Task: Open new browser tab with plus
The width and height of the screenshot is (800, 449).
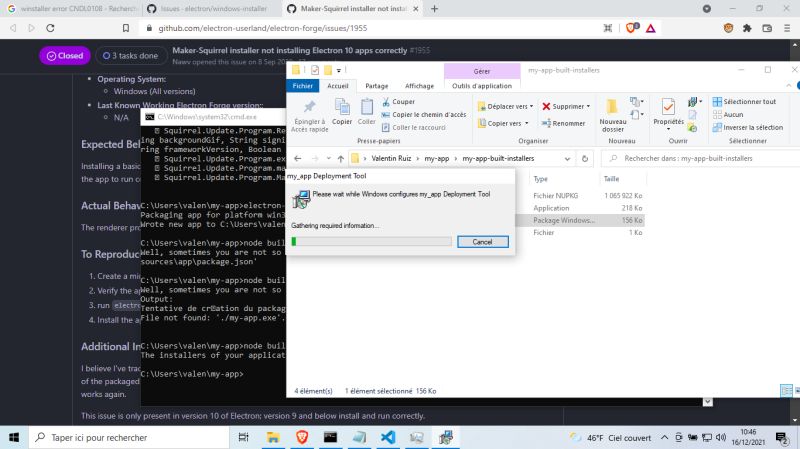Action: coord(434,9)
